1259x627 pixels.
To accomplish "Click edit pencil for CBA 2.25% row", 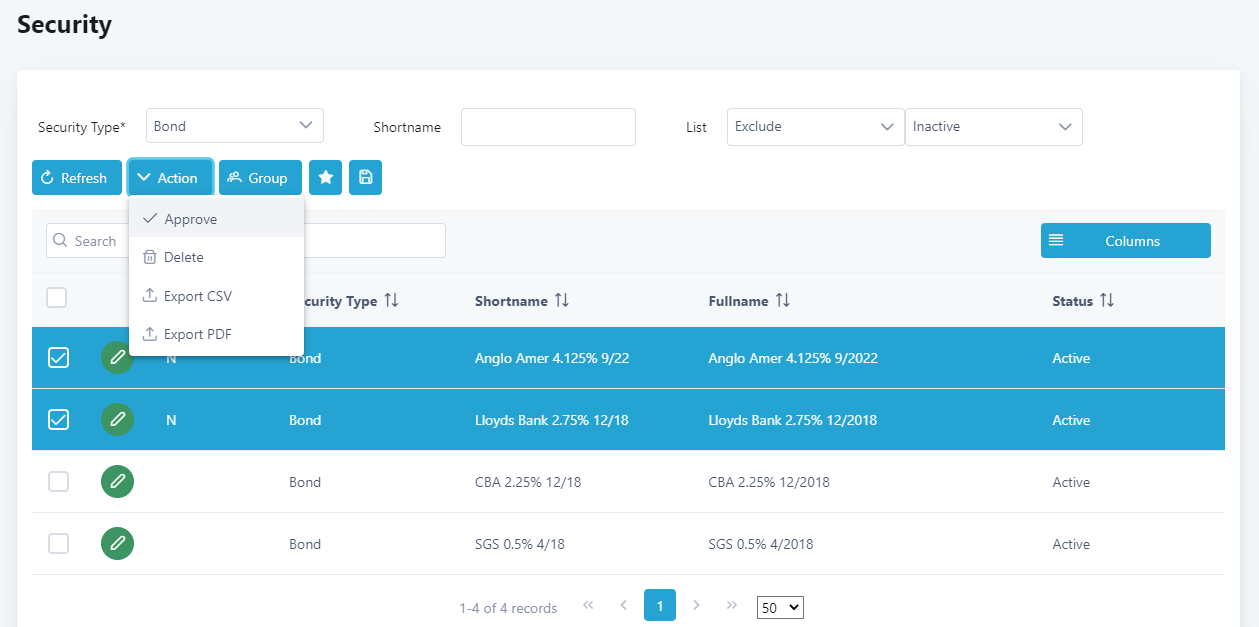I will (x=117, y=482).
